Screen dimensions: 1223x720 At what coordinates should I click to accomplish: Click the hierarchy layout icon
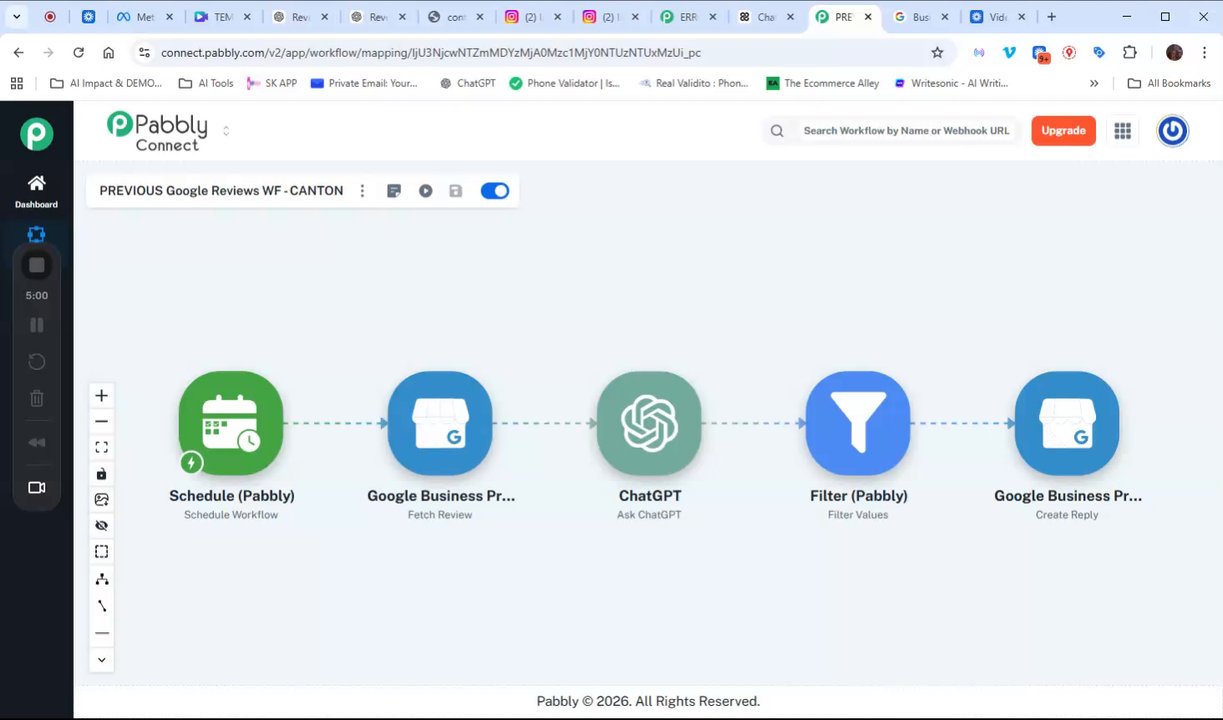pyautogui.click(x=101, y=578)
